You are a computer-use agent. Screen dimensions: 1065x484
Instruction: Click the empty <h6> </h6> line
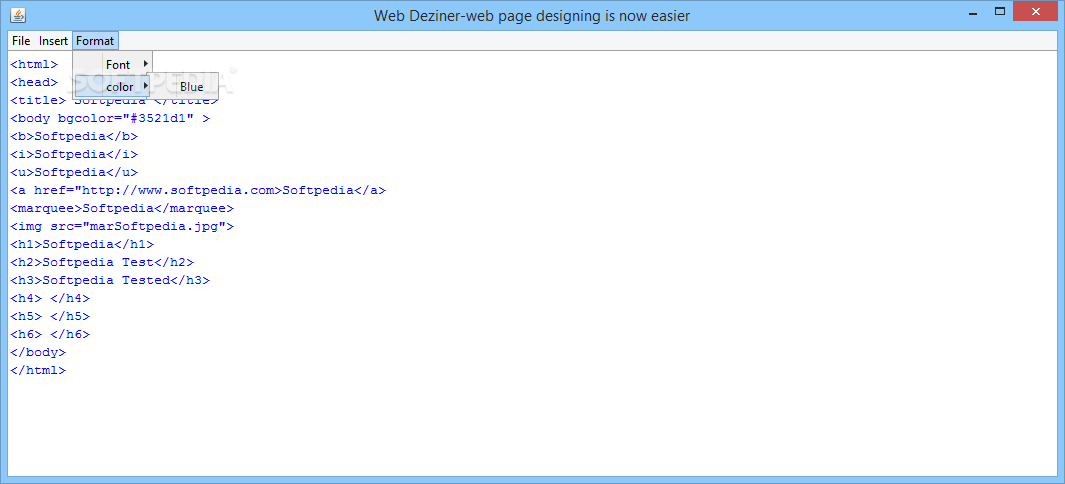point(50,334)
